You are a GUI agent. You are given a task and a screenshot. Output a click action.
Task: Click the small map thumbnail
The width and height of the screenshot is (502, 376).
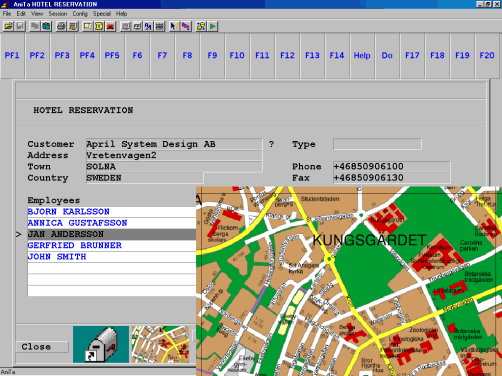point(160,344)
